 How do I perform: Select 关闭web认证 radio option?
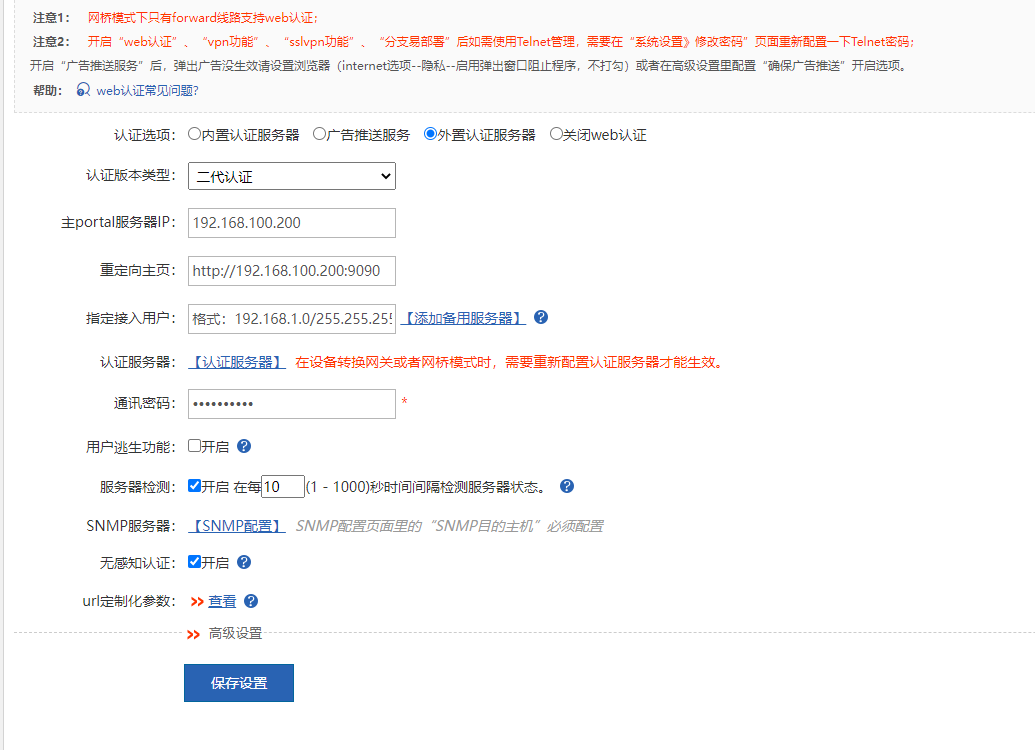[556, 134]
